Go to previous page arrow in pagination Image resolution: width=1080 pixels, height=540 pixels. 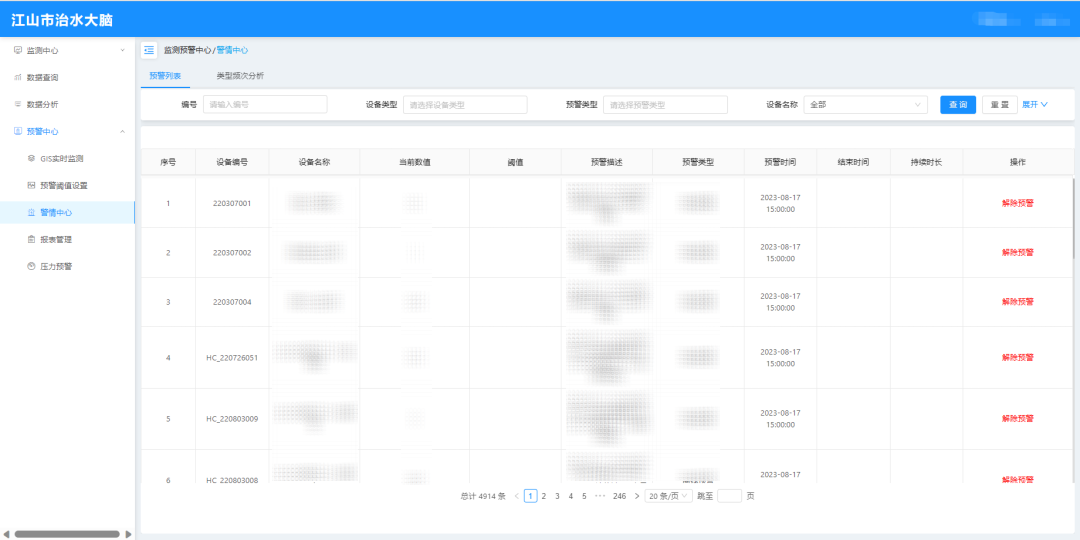[517, 496]
